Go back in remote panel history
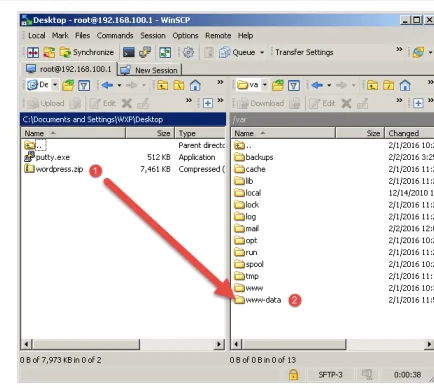Viewport: 434px width, 388px height. point(317,85)
